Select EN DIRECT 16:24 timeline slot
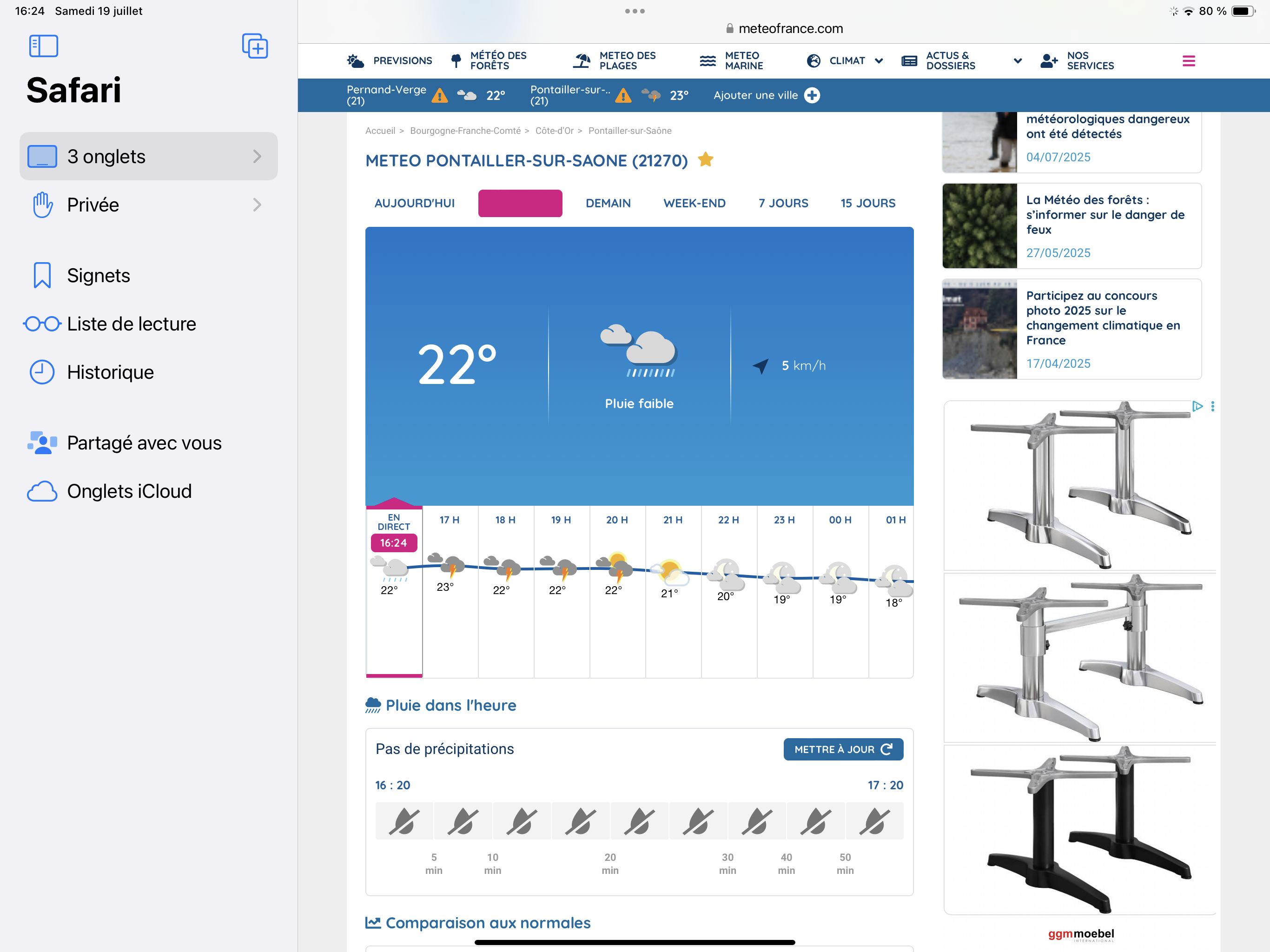The width and height of the screenshot is (1270, 952). tap(394, 591)
